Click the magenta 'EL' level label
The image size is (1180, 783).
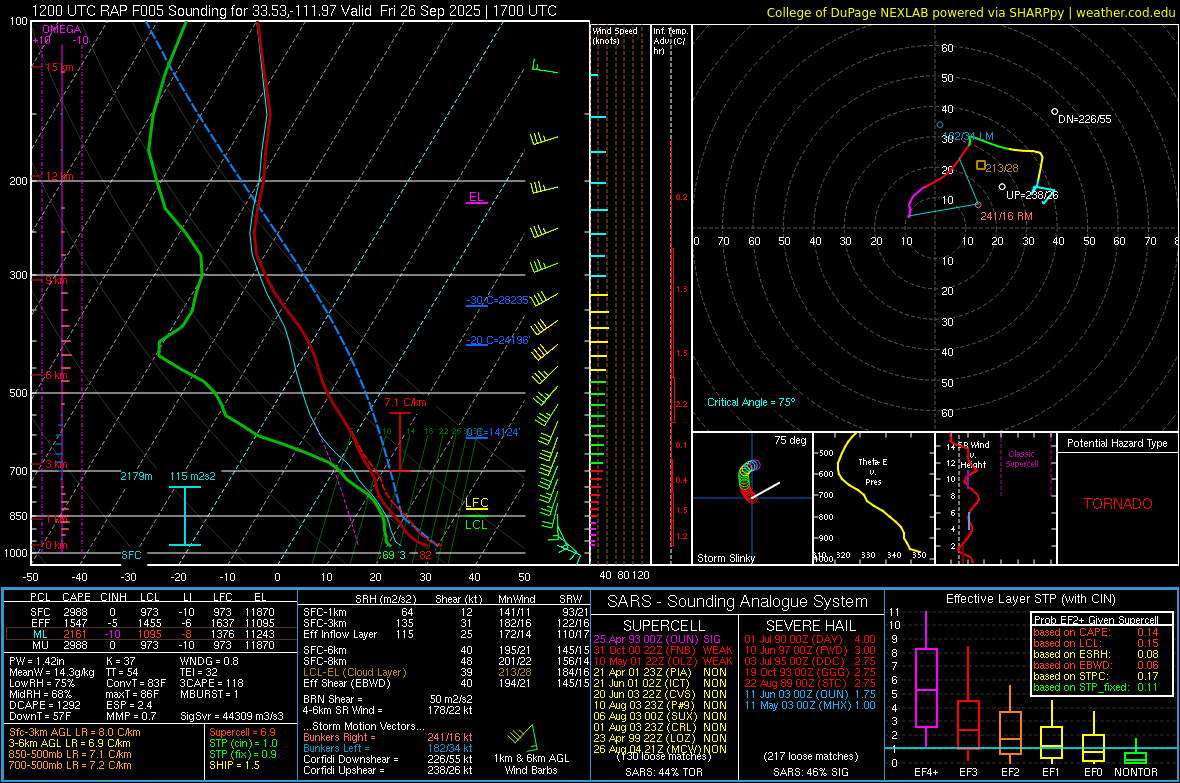(476, 197)
